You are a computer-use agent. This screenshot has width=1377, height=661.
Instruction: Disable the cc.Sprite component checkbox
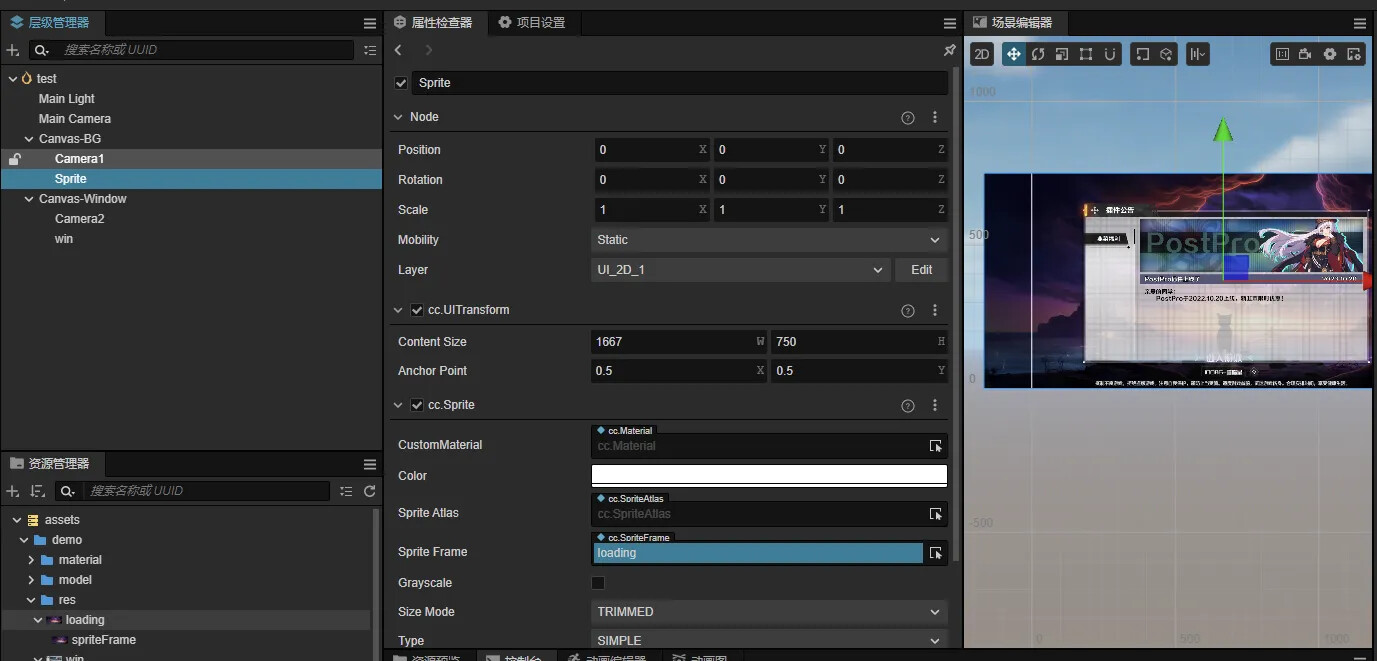click(417, 405)
